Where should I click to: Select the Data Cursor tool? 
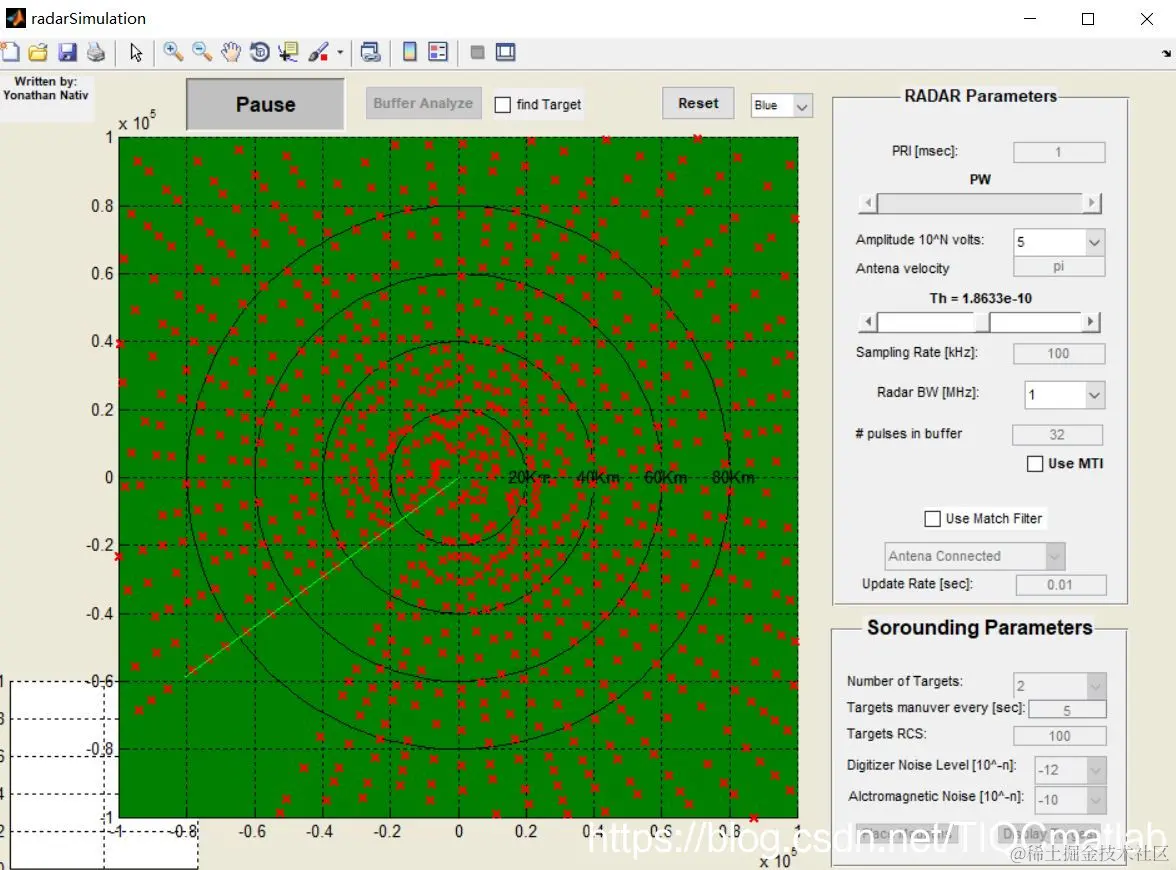coord(288,52)
